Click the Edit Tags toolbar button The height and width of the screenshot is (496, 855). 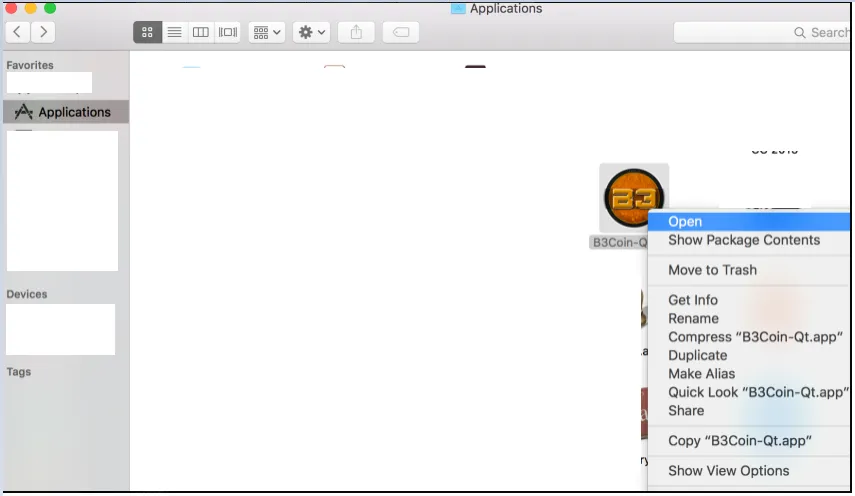coord(401,32)
